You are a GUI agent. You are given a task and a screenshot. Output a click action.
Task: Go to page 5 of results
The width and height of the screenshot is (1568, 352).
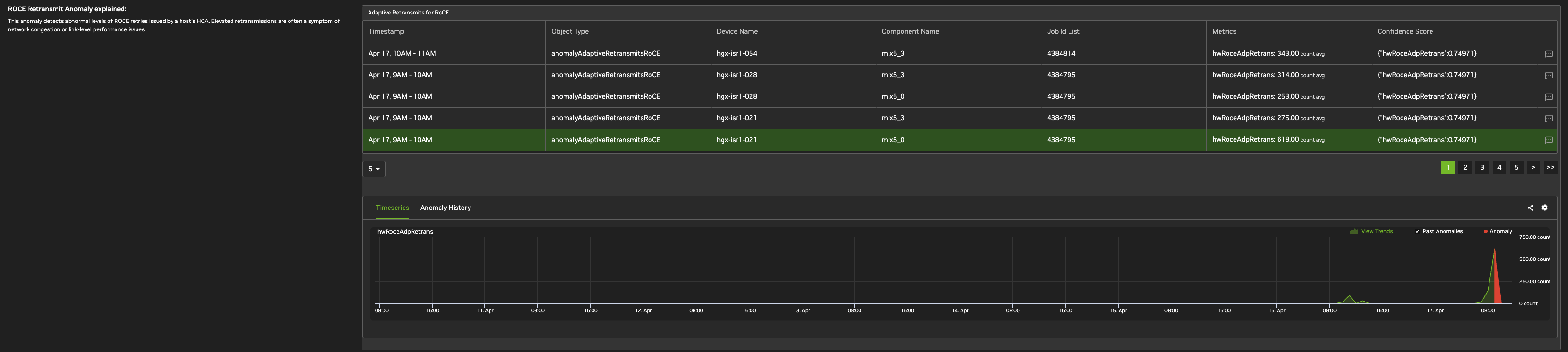click(x=1516, y=167)
